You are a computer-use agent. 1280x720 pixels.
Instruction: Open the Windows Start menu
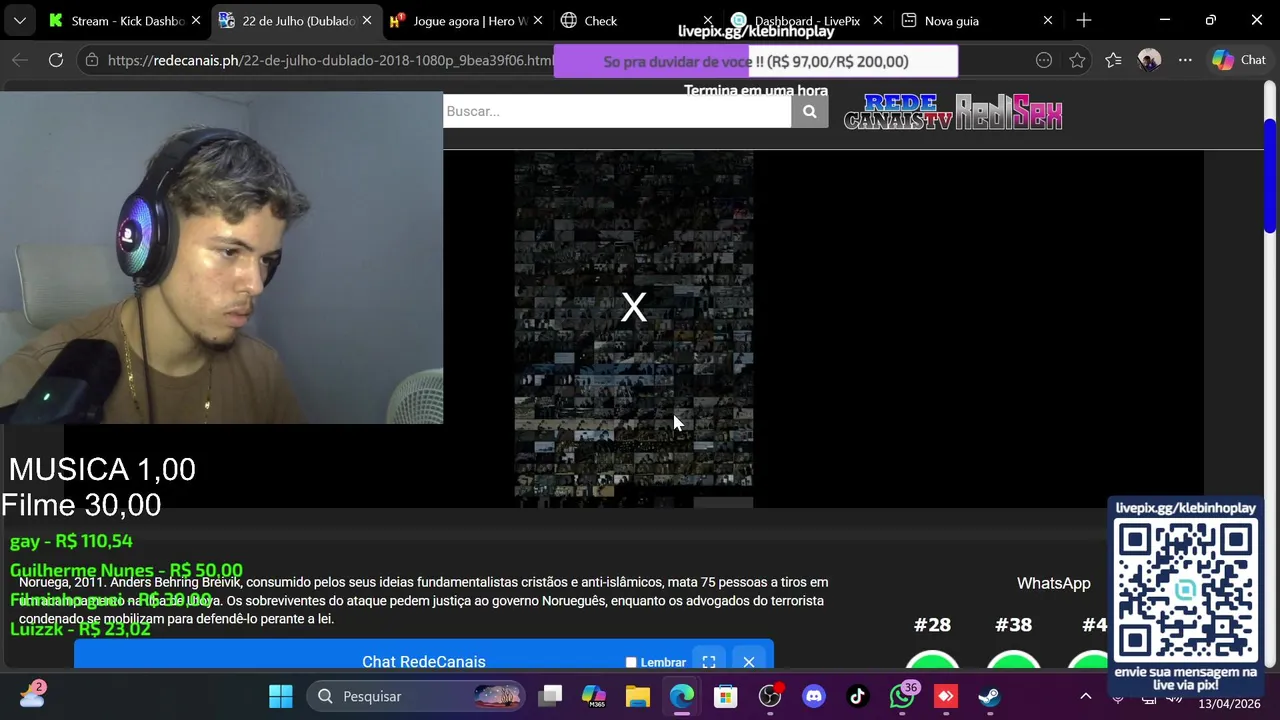click(x=281, y=696)
